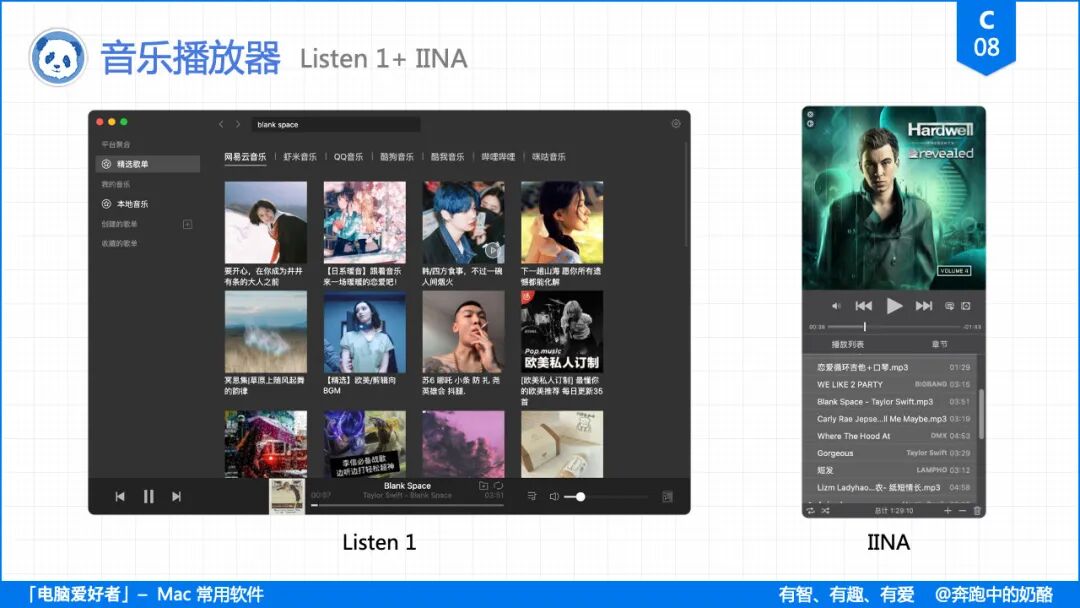This screenshot has height=608, width=1080.
Task: Select WE LIKE 2 PARTY in IINA playlist
Action: coord(893,384)
